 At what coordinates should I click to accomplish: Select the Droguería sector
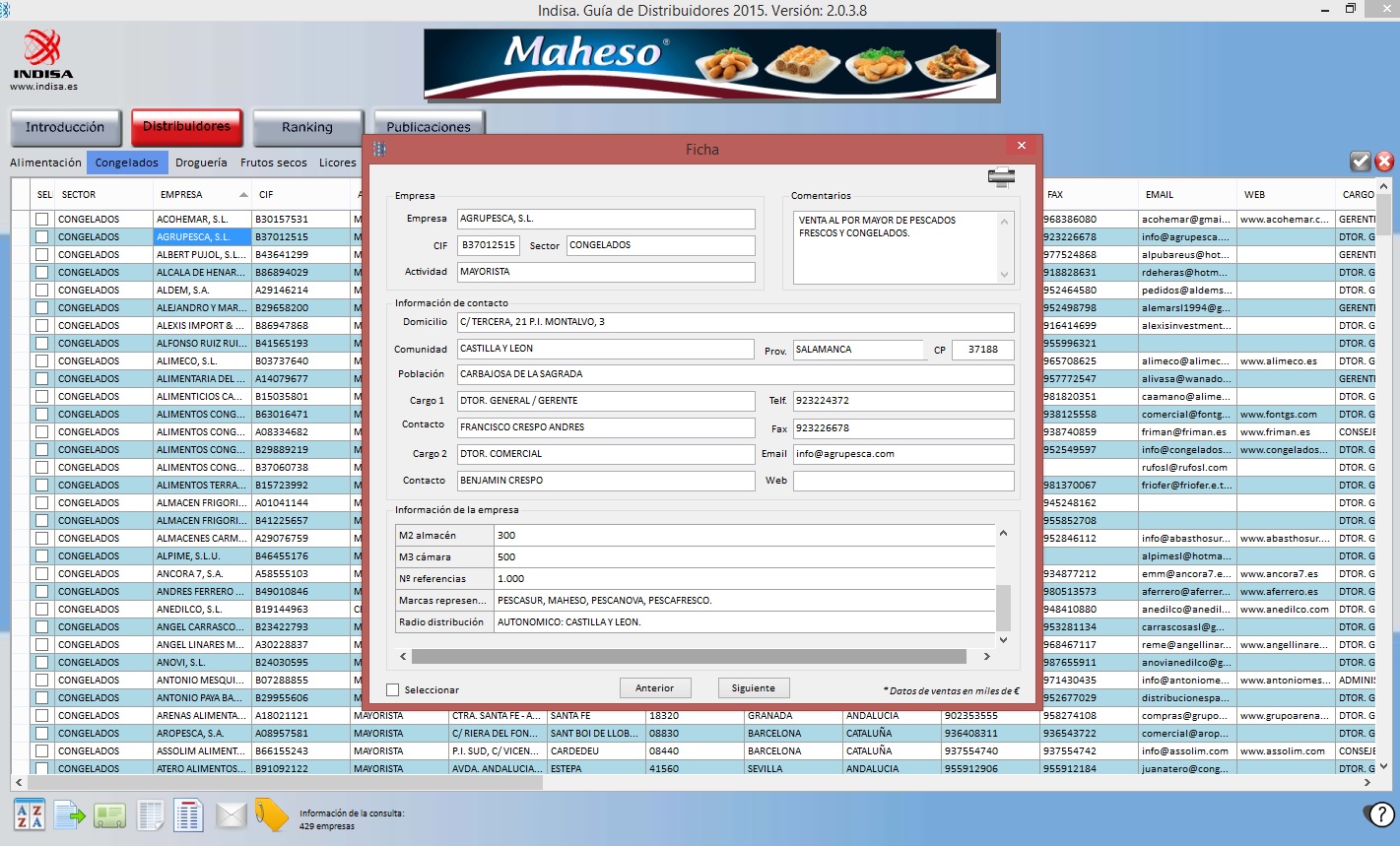point(201,163)
